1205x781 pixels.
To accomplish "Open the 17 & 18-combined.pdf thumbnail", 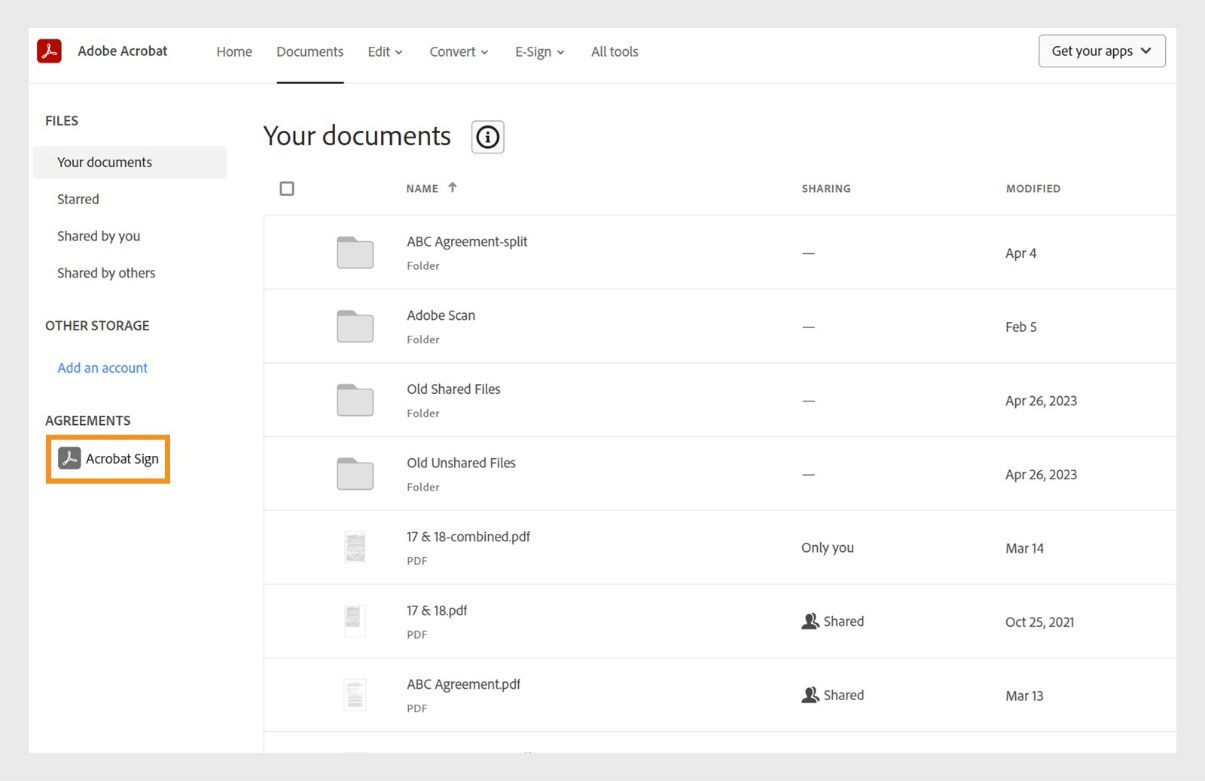I will coord(354,546).
